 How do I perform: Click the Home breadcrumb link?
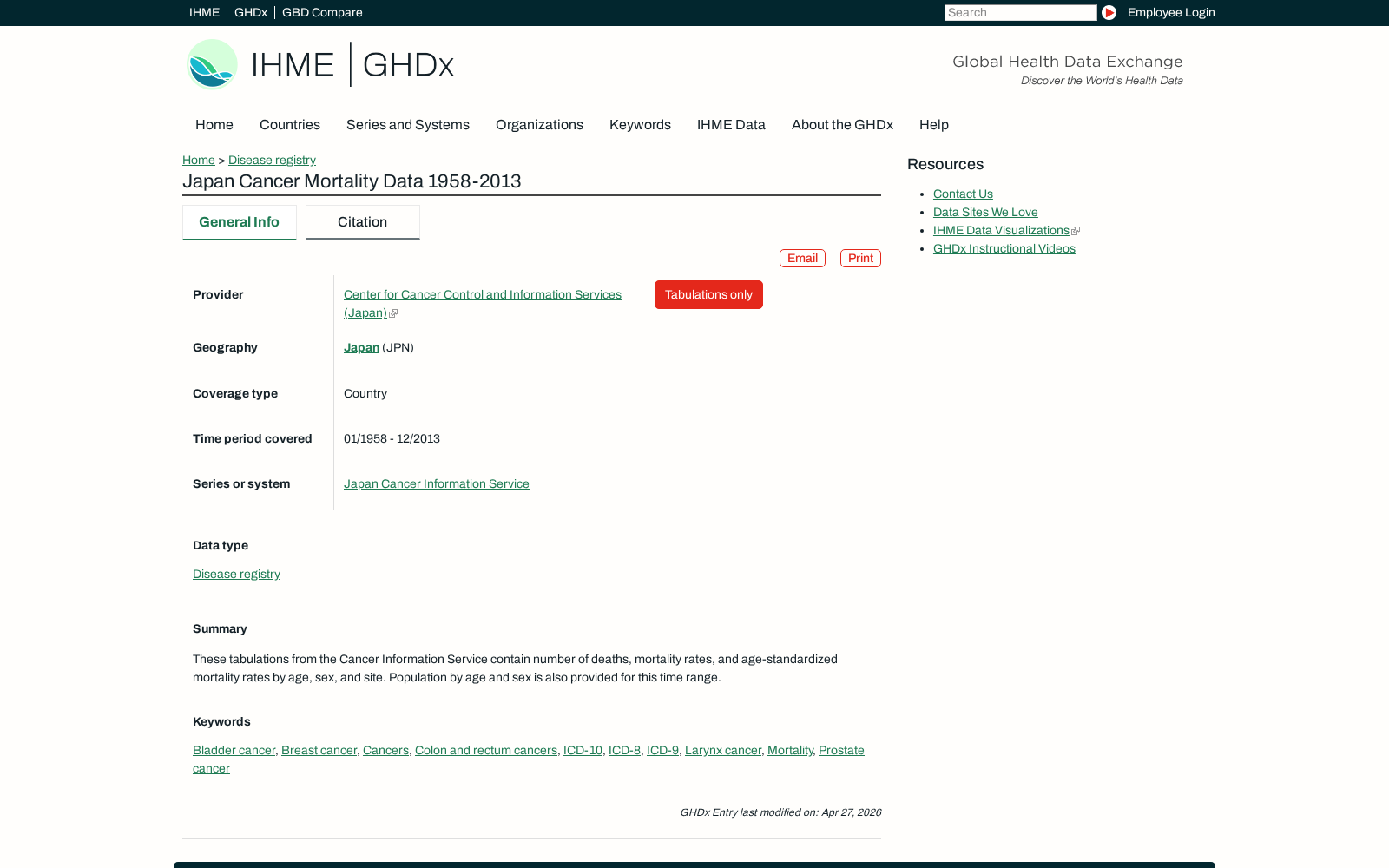[x=199, y=161]
